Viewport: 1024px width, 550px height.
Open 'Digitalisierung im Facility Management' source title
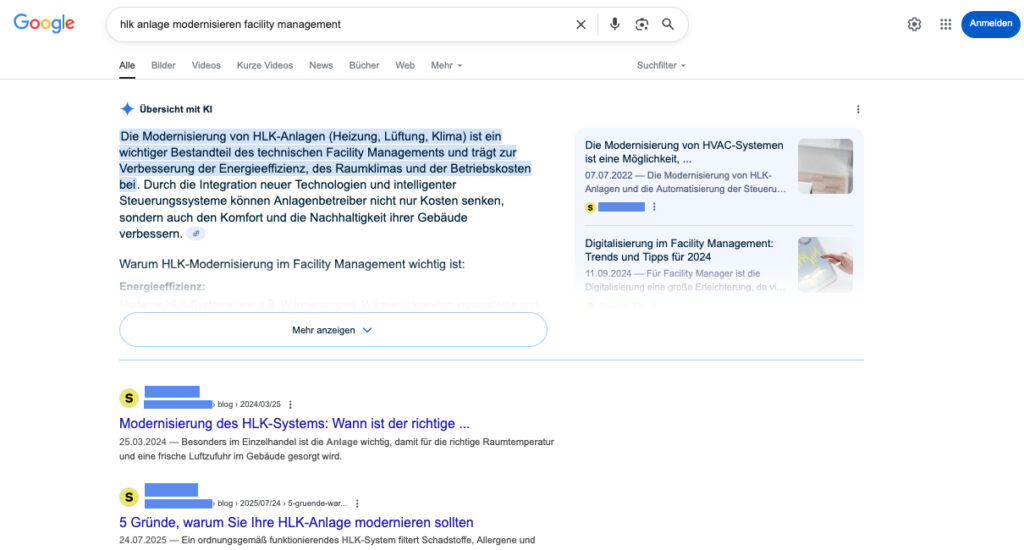[x=679, y=250]
